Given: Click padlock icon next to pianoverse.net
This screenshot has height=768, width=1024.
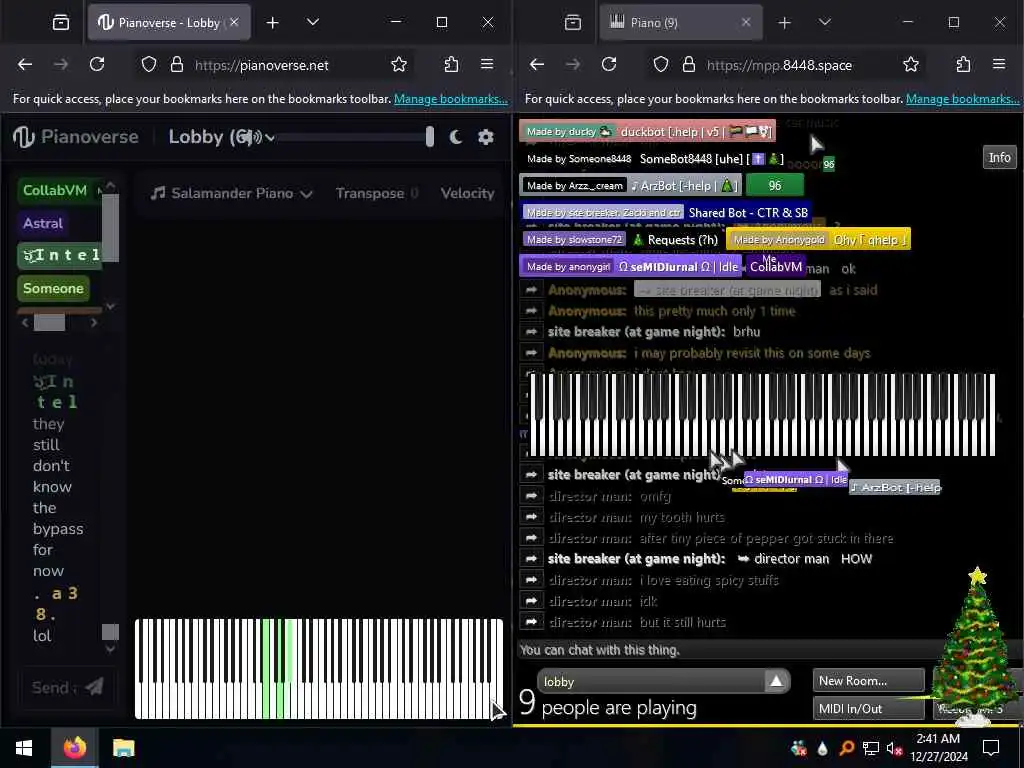Looking at the screenshot, I should point(176,64).
